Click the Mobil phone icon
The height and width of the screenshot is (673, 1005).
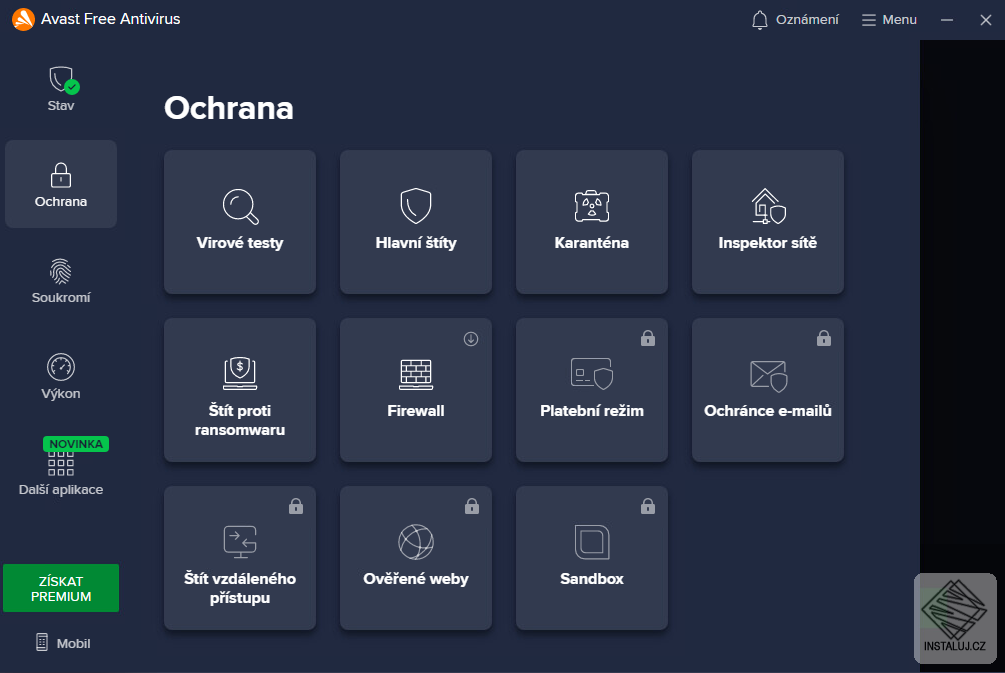click(x=42, y=642)
